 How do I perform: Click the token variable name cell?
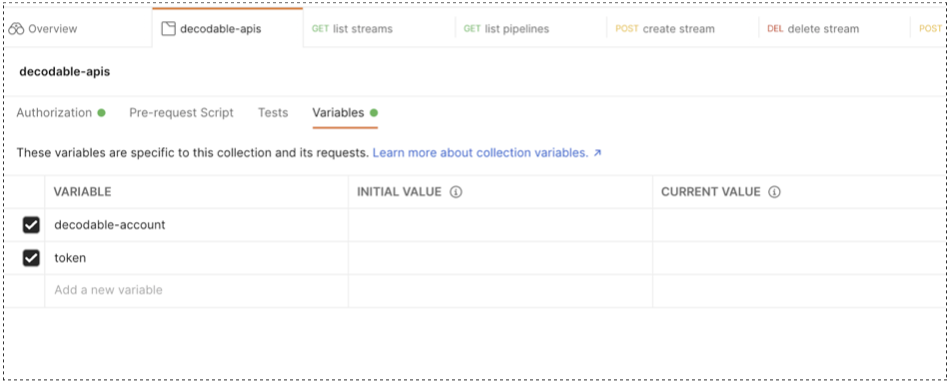pyautogui.click(x=197, y=258)
